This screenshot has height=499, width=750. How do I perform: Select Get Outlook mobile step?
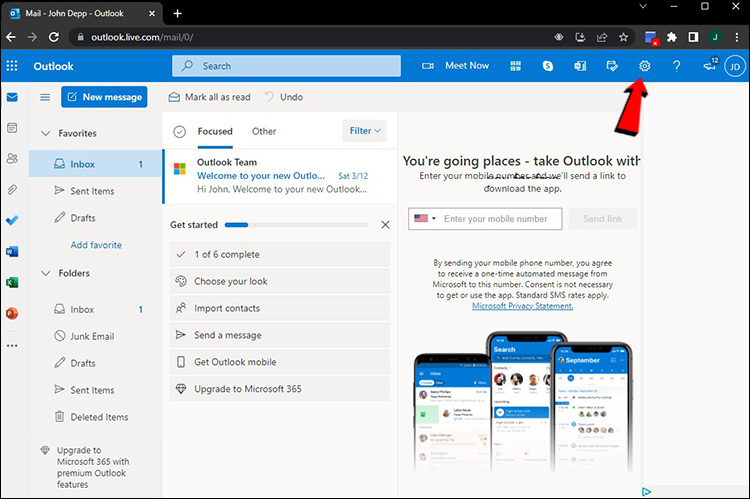(280, 362)
